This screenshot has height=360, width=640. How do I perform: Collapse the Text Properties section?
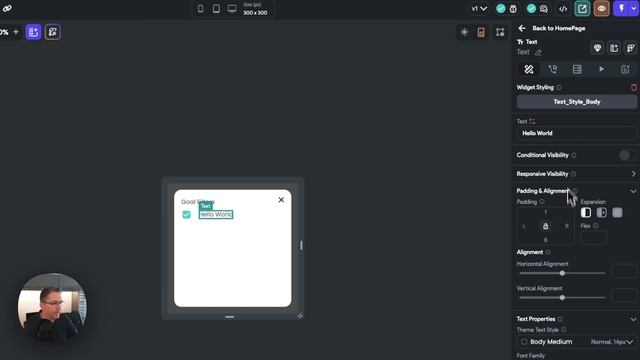click(x=633, y=319)
